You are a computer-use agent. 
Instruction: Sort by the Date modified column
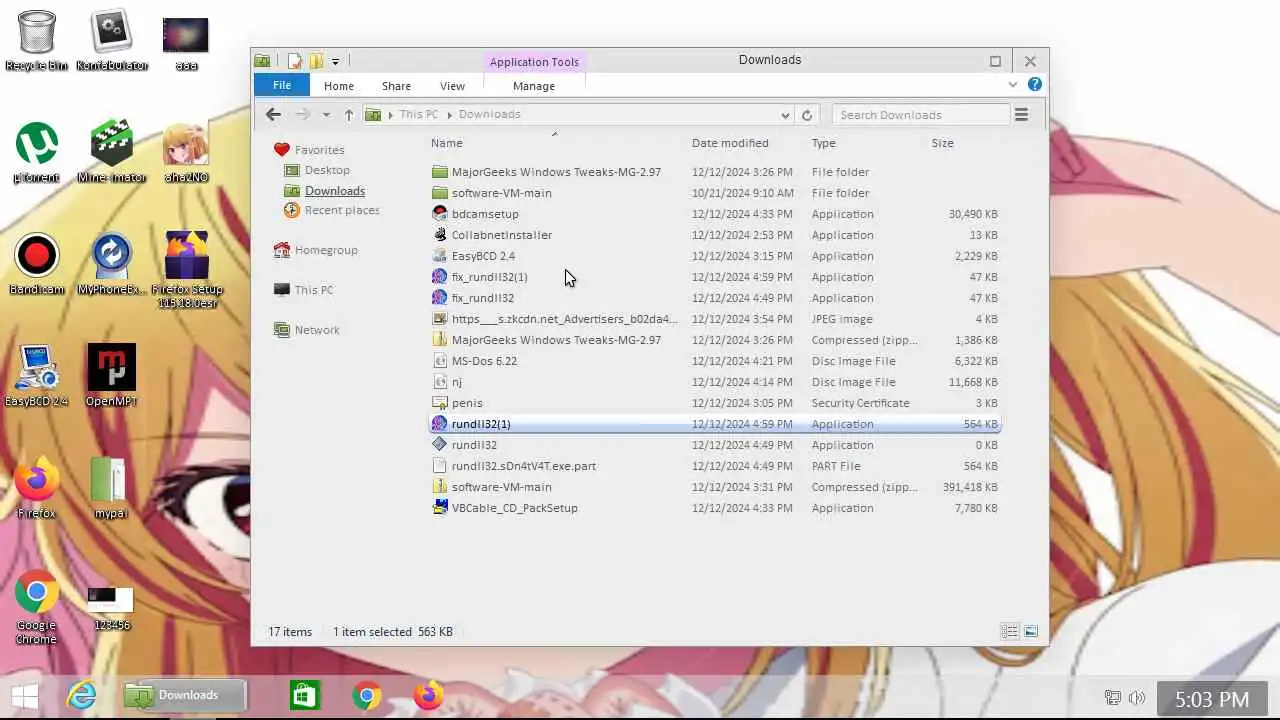click(730, 143)
